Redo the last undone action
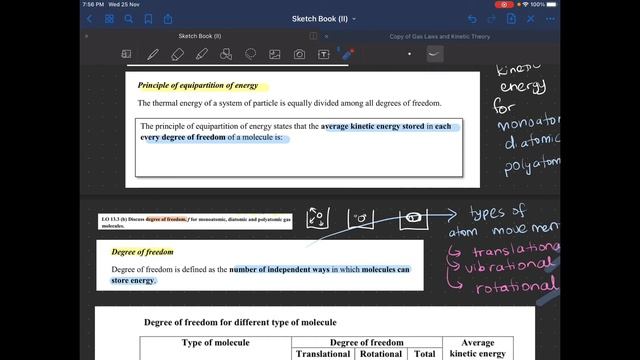Image resolution: width=640 pixels, height=360 pixels. 491,19
